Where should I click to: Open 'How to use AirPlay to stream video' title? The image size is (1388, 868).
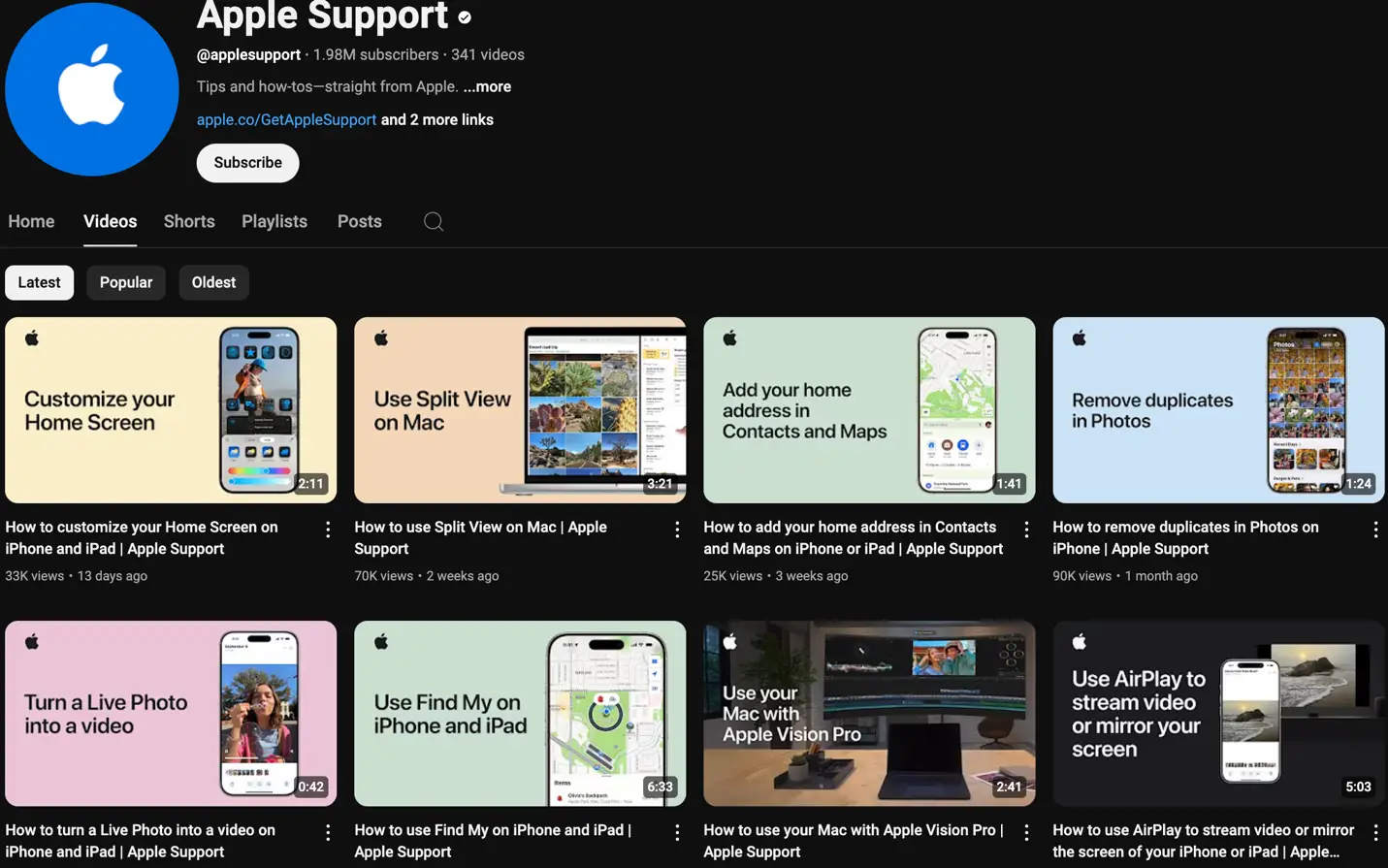click(1203, 841)
